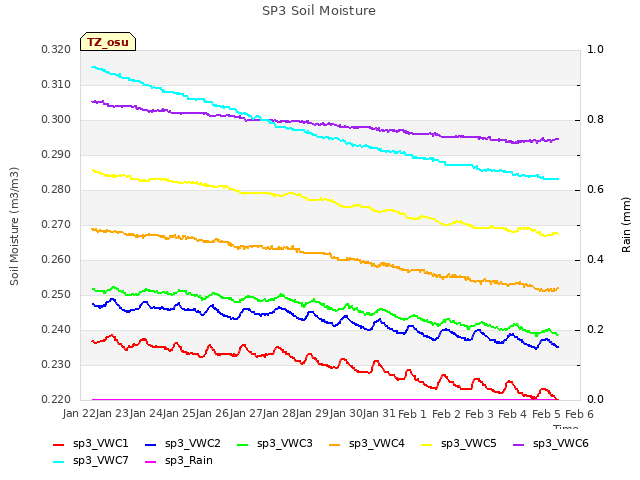Click the Feb 1 x-axis tick label

tap(412, 414)
